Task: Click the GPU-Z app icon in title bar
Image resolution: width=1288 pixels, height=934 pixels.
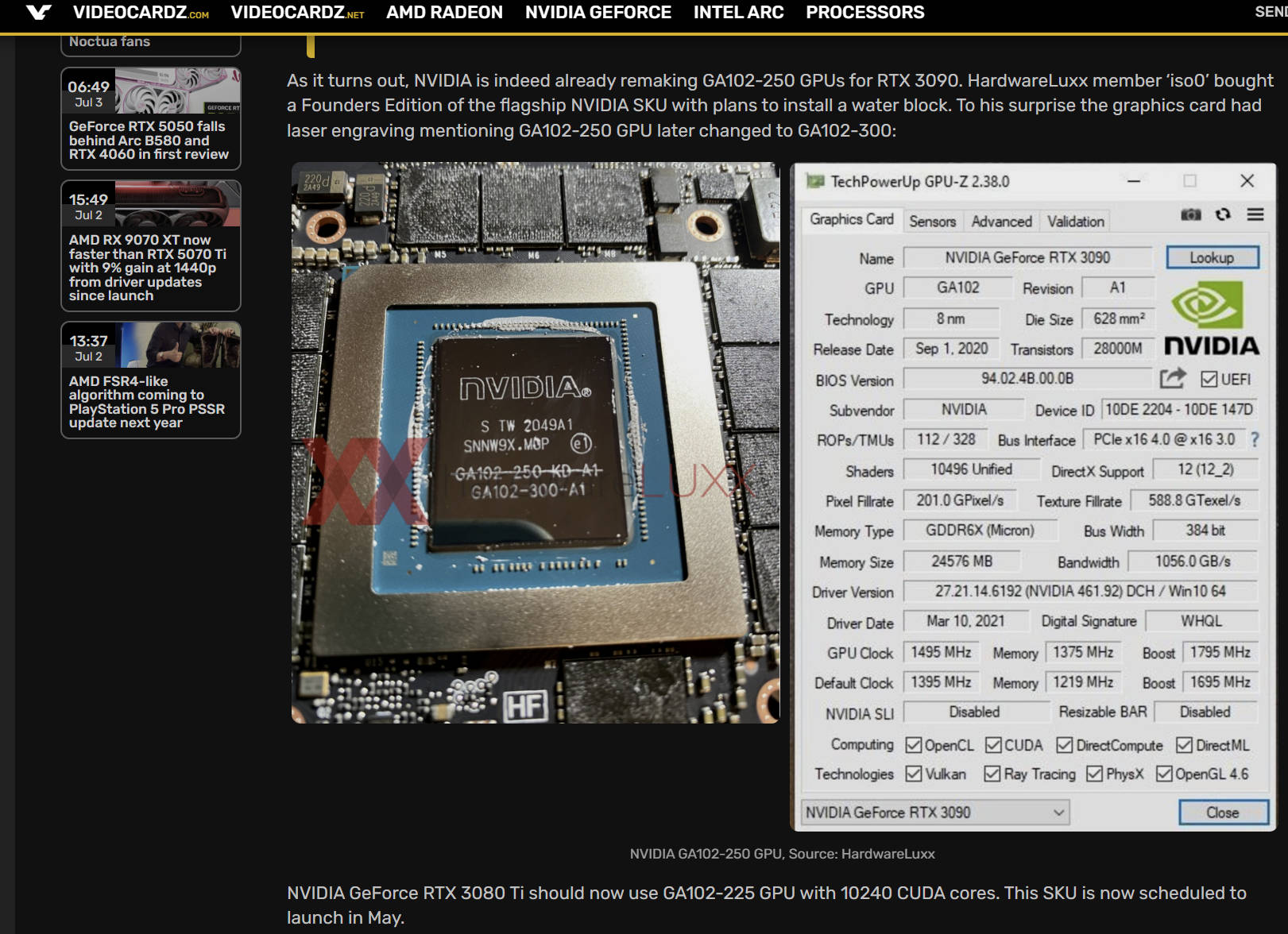Action: (815, 181)
